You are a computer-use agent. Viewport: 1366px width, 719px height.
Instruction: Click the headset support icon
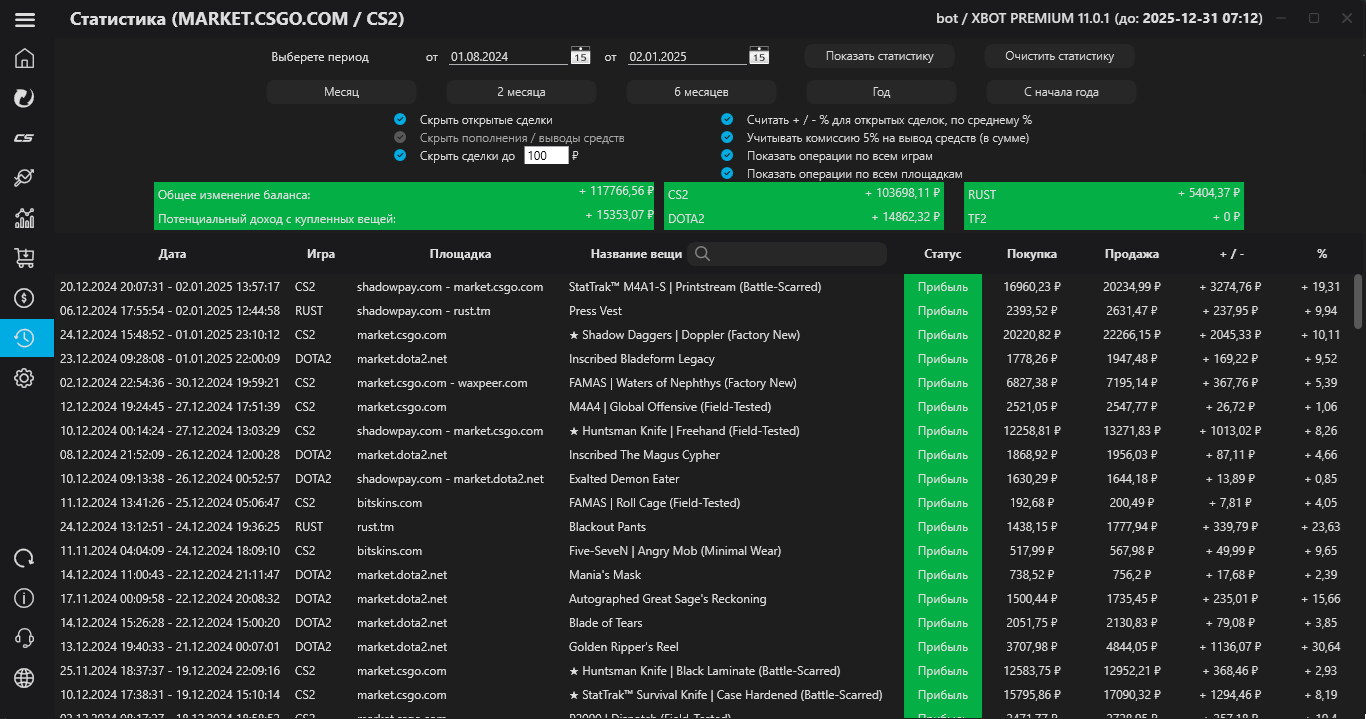pyautogui.click(x=25, y=638)
